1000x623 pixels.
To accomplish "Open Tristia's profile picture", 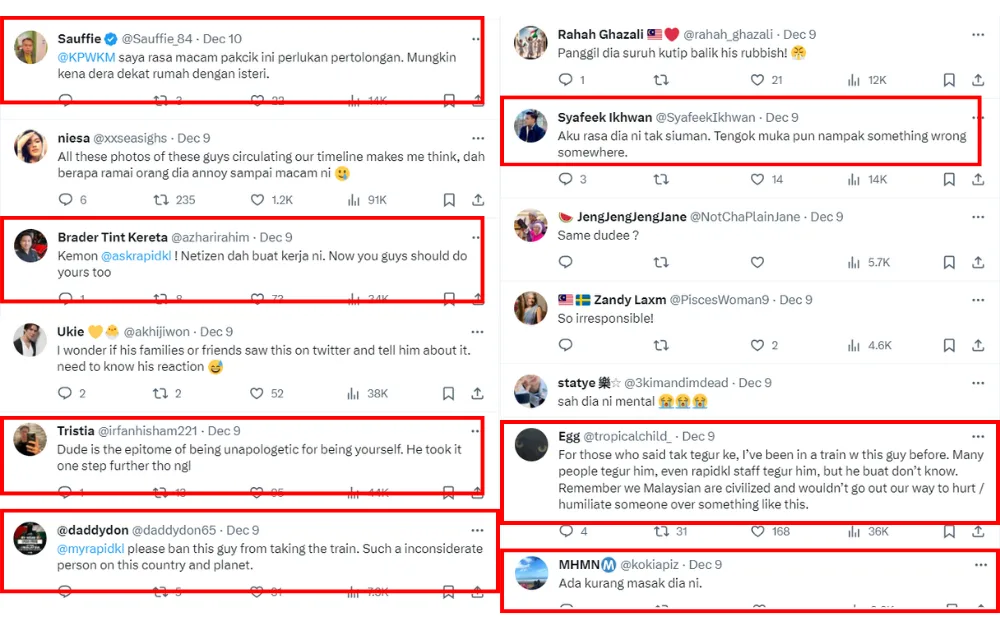I will [x=30, y=440].
